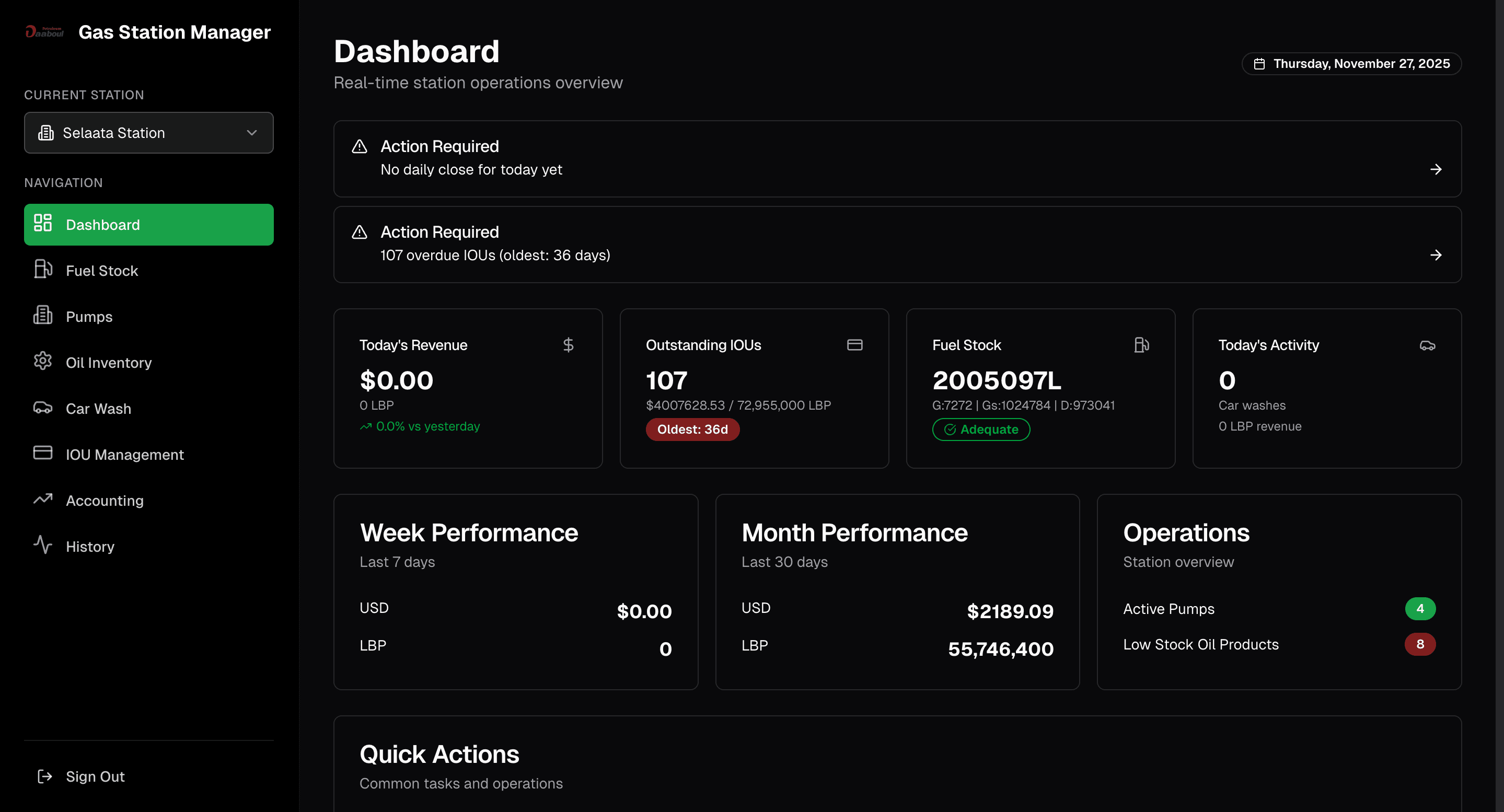
Task: Navigate to IOU Management
Action: pyautogui.click(x=124, y=455)
